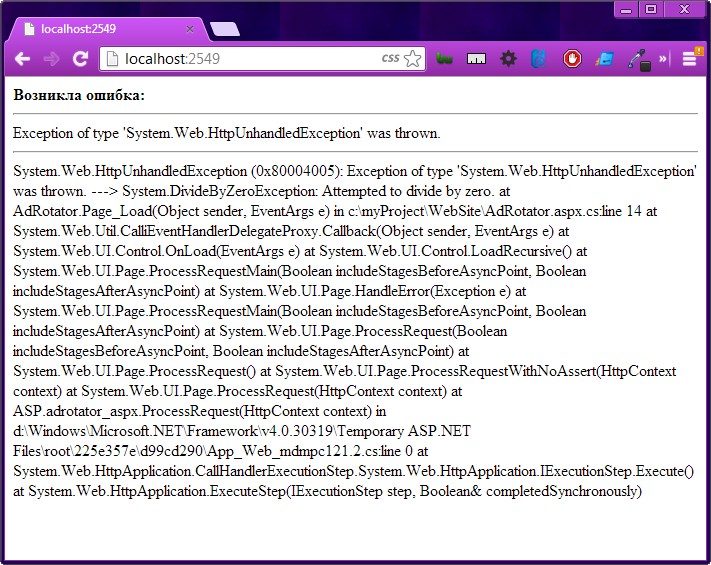Close the browser window
This screenshot has height=565, width=711.
pos(684,9)
